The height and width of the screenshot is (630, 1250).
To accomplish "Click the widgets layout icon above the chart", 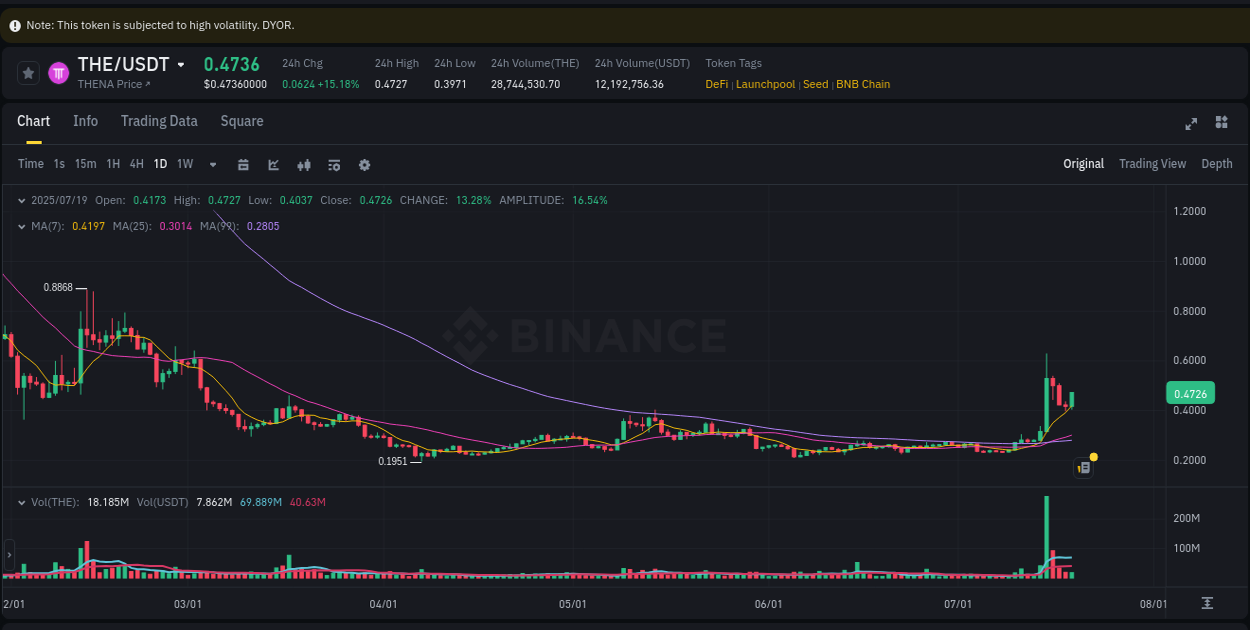I will pyautogui.click(x=1221, y=122).
